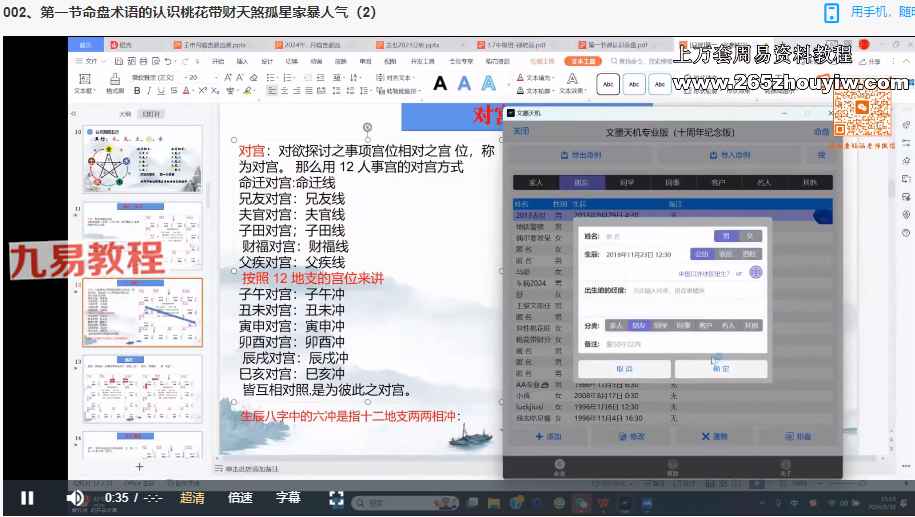Click the Bold formatting icon
Viewport: 915px width, 517px height.
136,91
